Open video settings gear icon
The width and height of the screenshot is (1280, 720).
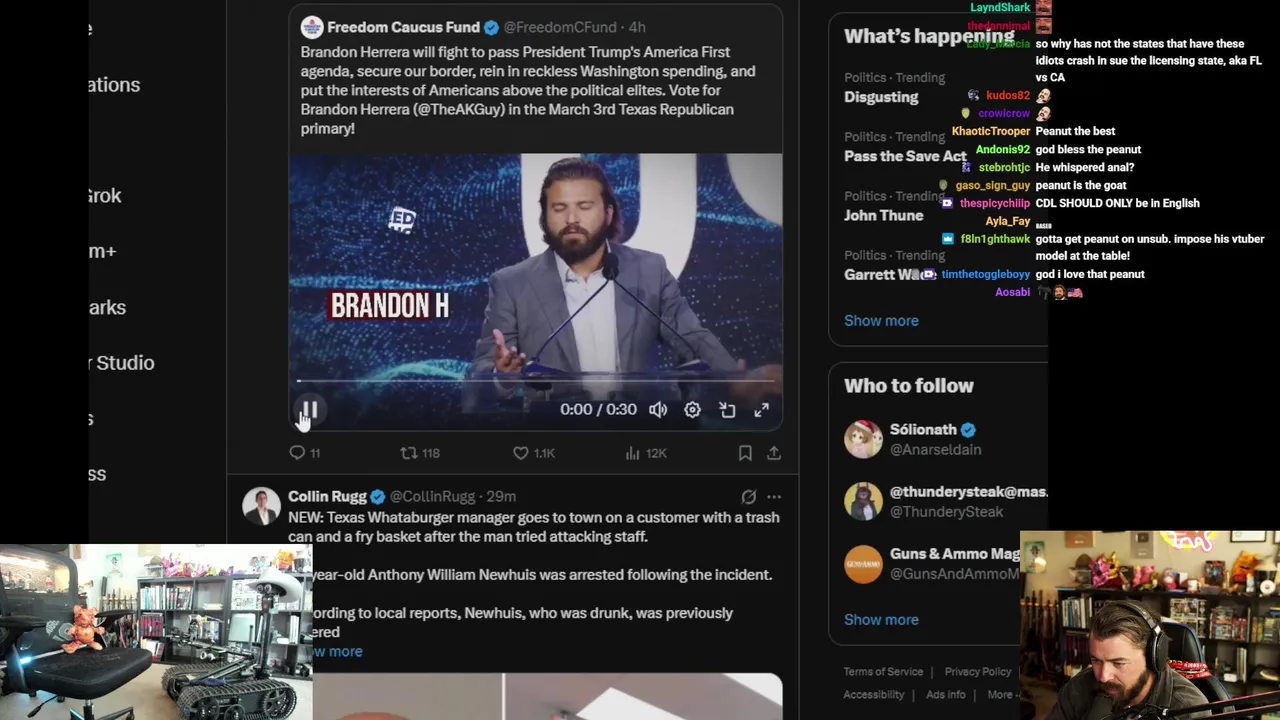[x=692, y=410]
